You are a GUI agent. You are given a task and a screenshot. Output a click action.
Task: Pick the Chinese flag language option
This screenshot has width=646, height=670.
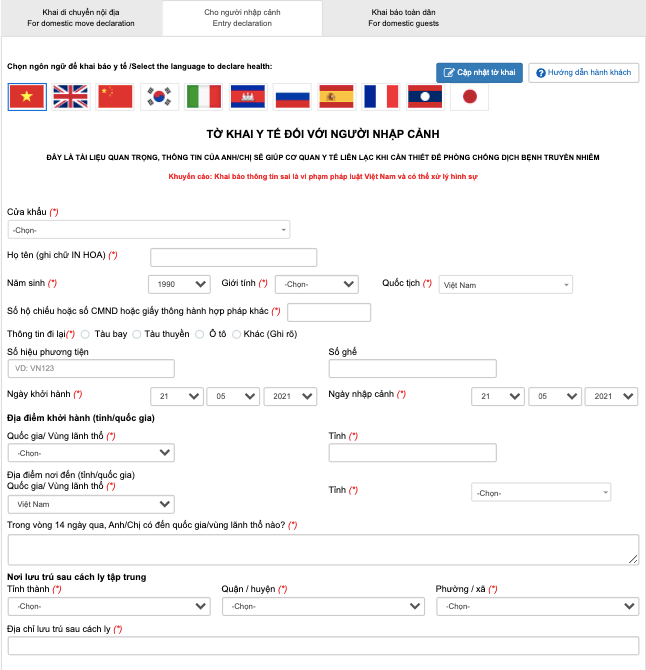click(115, 97)
